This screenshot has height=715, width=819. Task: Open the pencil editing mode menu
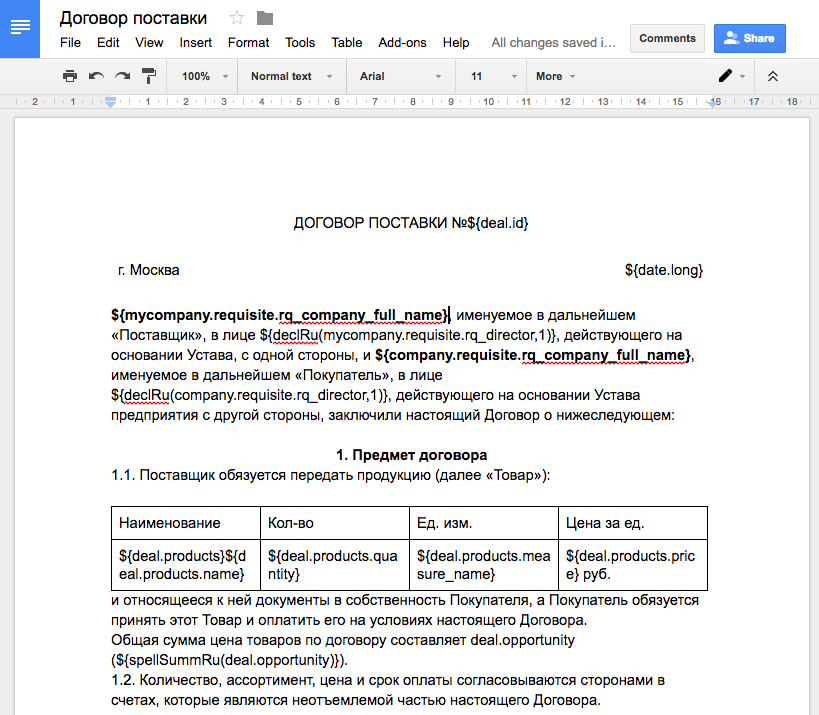click(732, 76)
